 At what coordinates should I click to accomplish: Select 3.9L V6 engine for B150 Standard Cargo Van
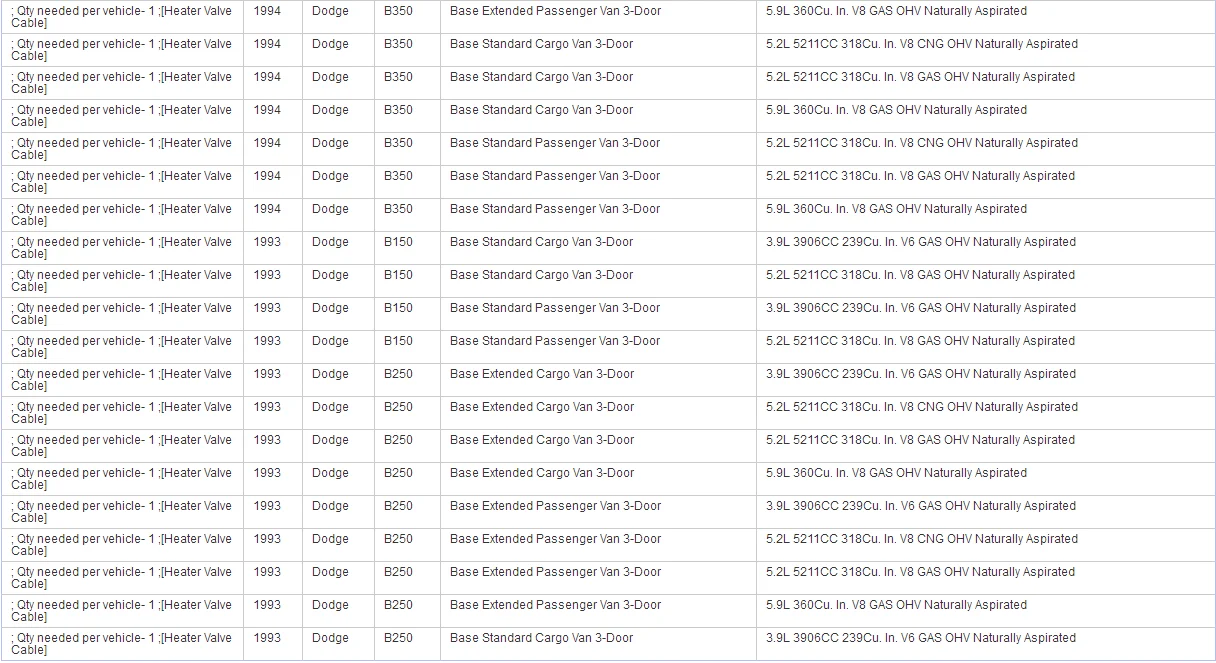(x=921, y=242)
